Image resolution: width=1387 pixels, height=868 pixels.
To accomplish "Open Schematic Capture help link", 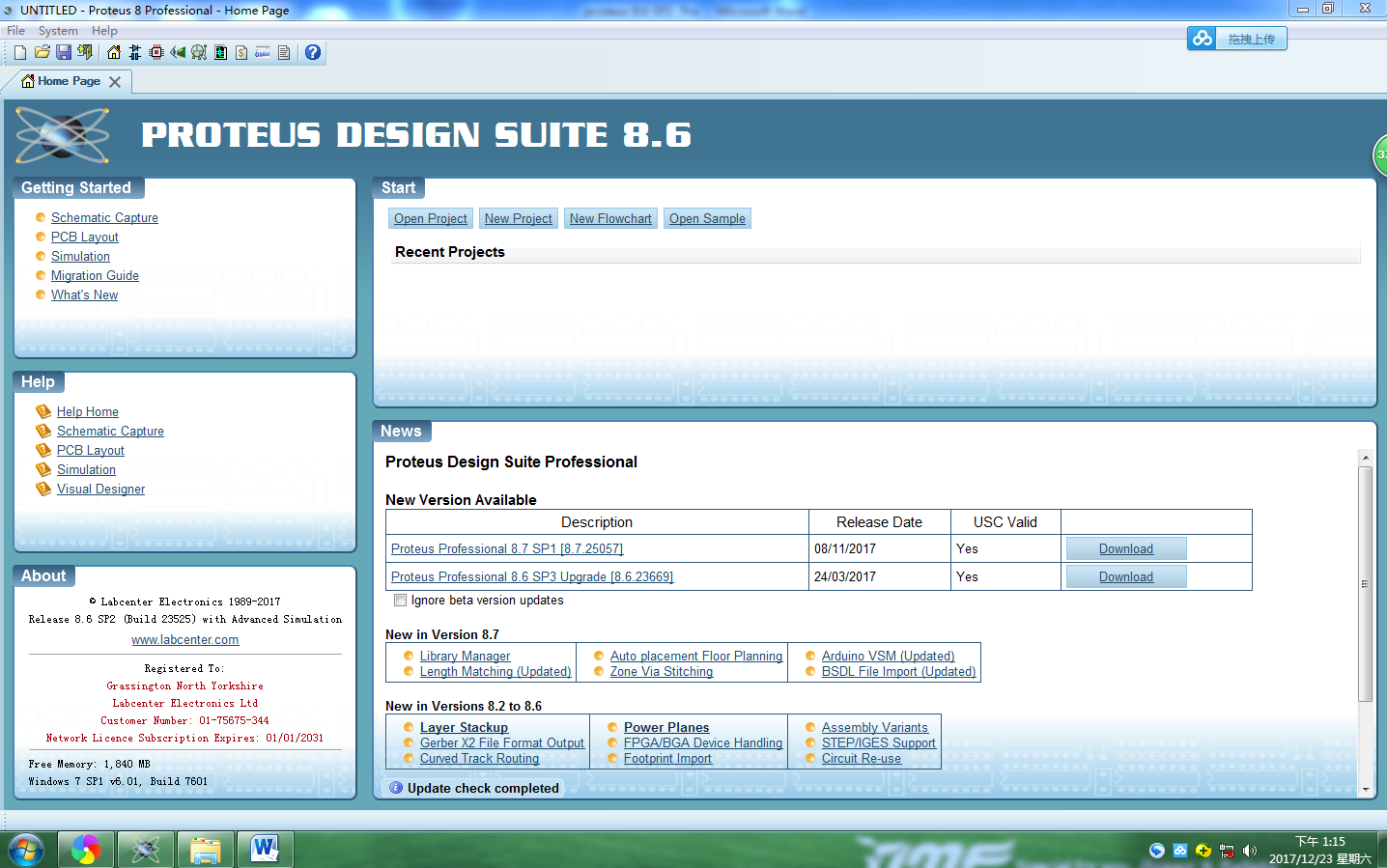I will pos(110,432).
